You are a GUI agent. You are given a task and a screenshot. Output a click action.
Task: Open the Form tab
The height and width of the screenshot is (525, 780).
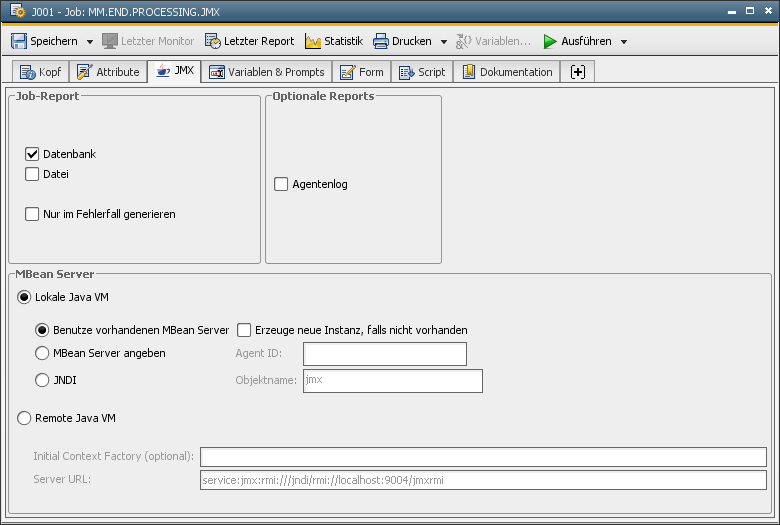pyautogui.click(x=362, y=72)
